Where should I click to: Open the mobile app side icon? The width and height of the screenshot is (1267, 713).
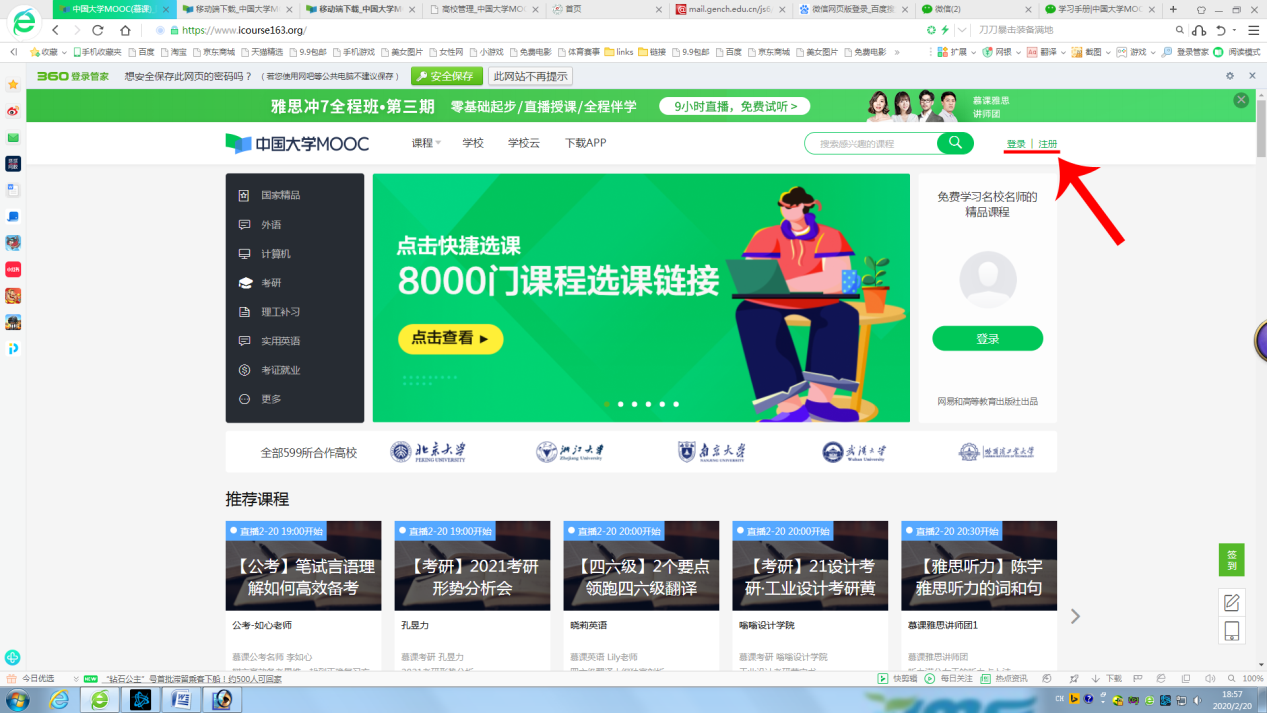1231,631
